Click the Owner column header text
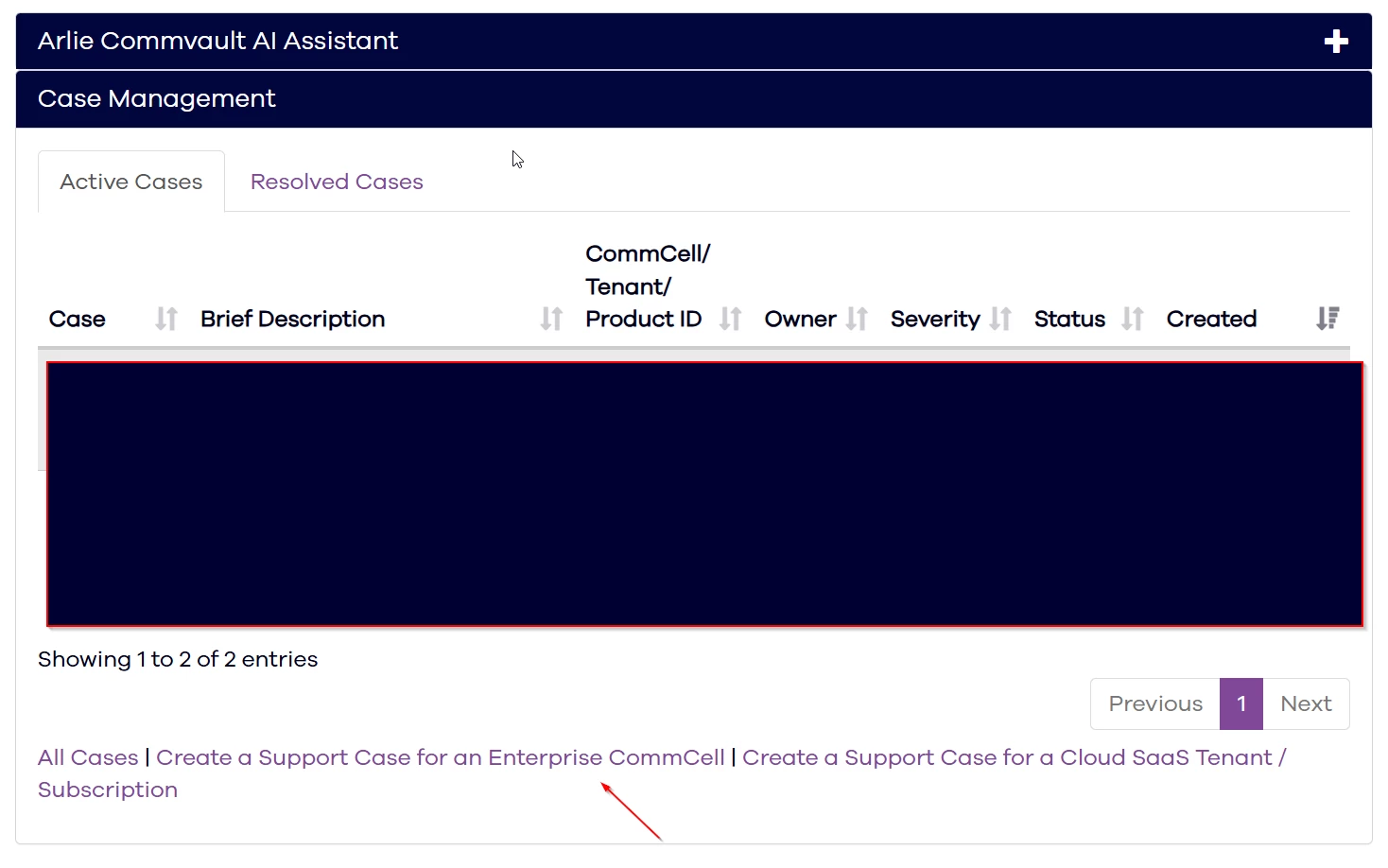1388x868 pixels. (x=801, y=319)
